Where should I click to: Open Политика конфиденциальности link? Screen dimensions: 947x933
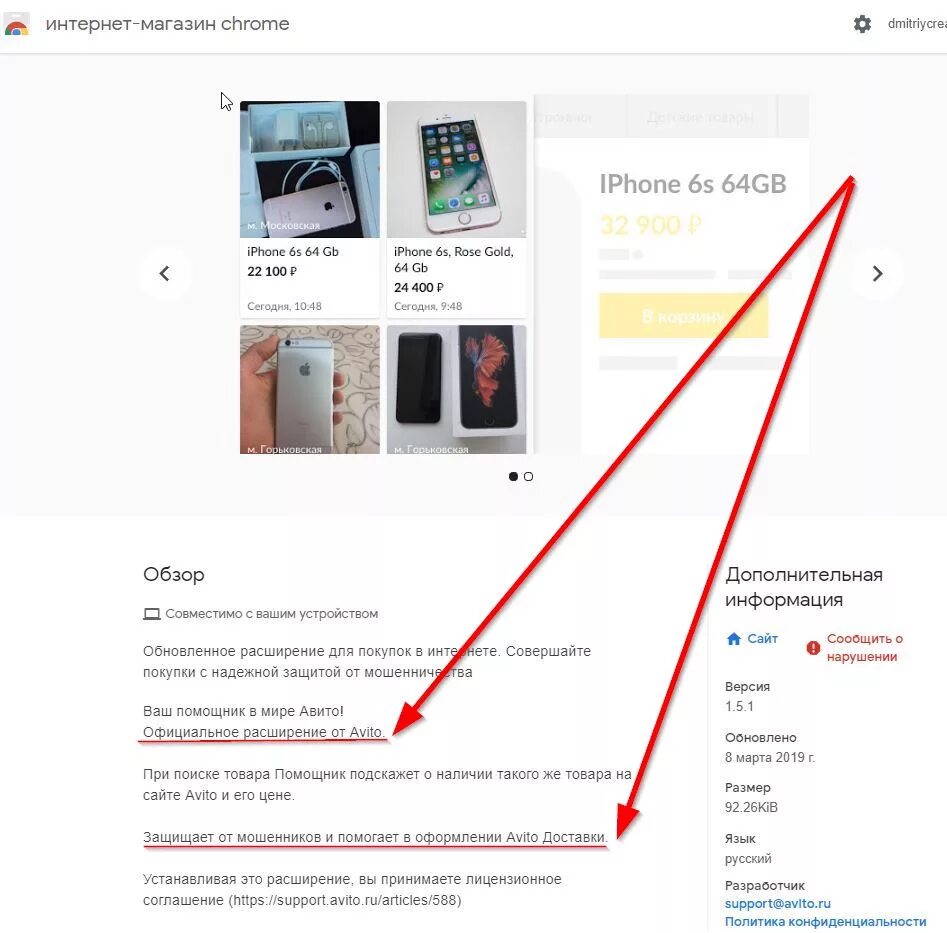pos(826,922)
